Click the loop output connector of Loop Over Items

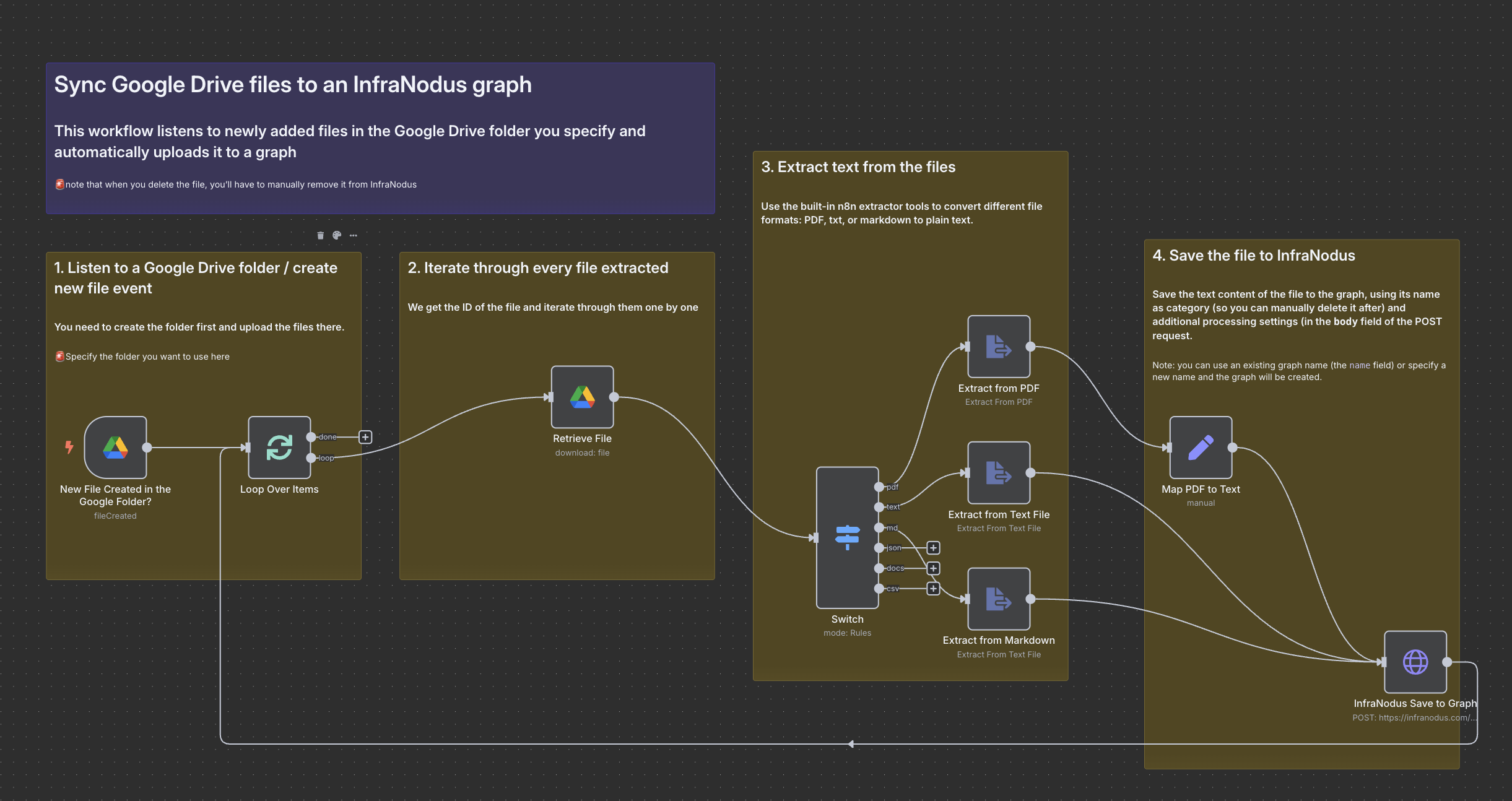tap(311, 458)
